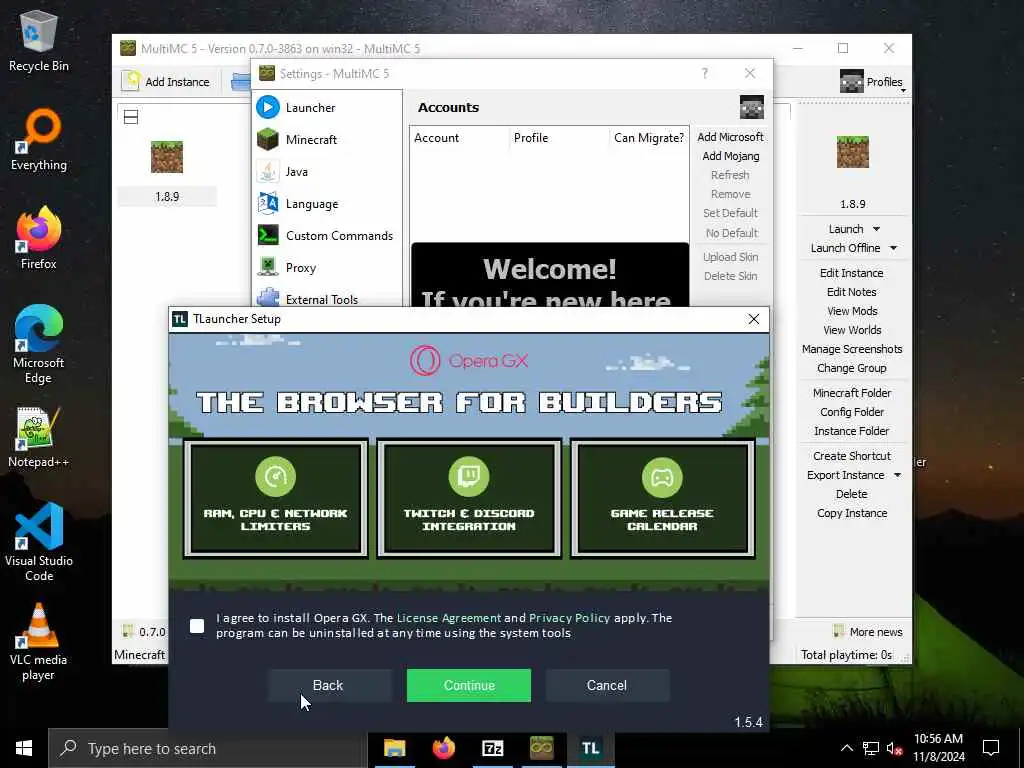
Task: Switch to MultiMC taskbar icon
Action: point(541,748)
